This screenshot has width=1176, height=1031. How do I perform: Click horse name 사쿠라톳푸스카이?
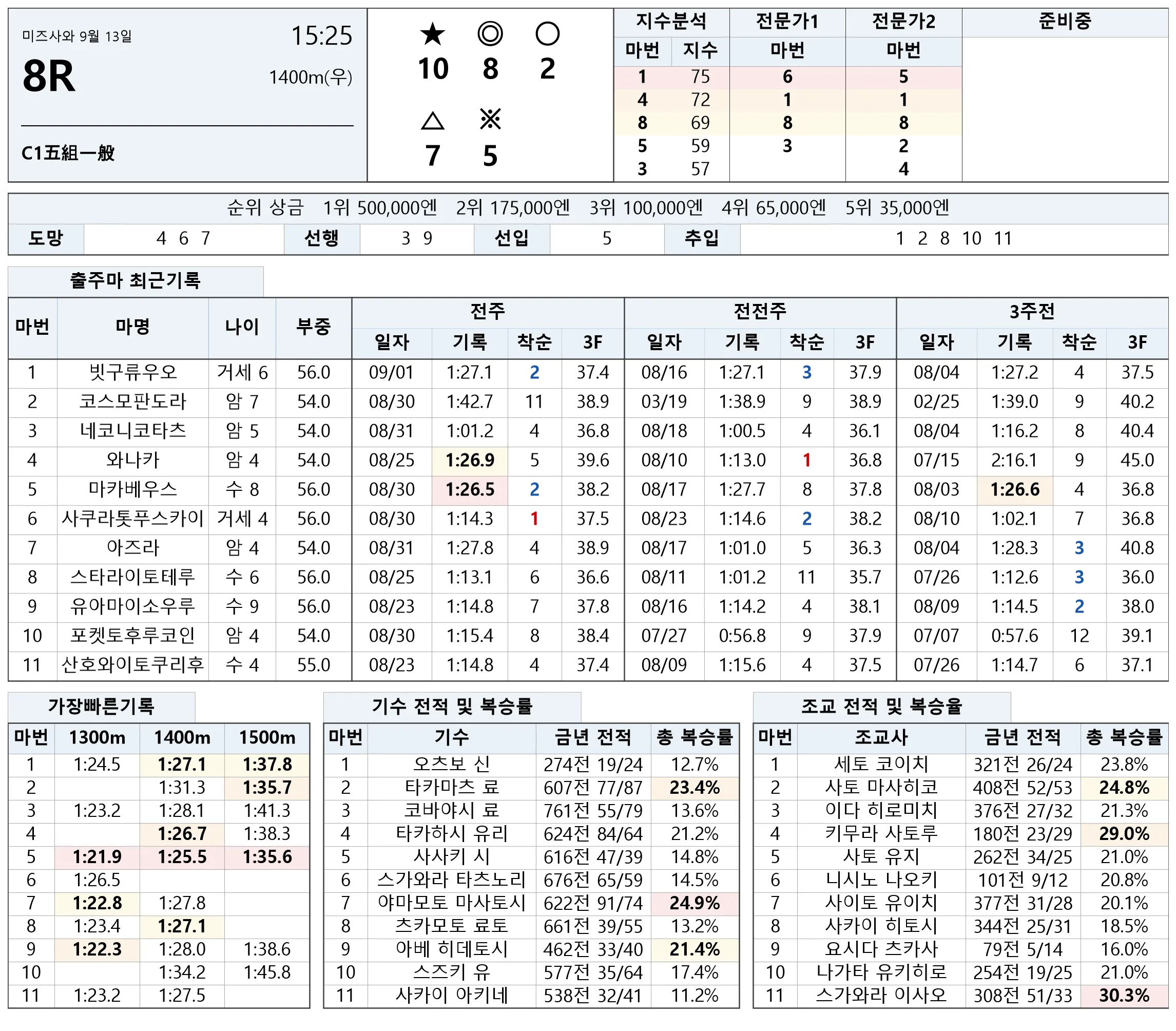133,519
